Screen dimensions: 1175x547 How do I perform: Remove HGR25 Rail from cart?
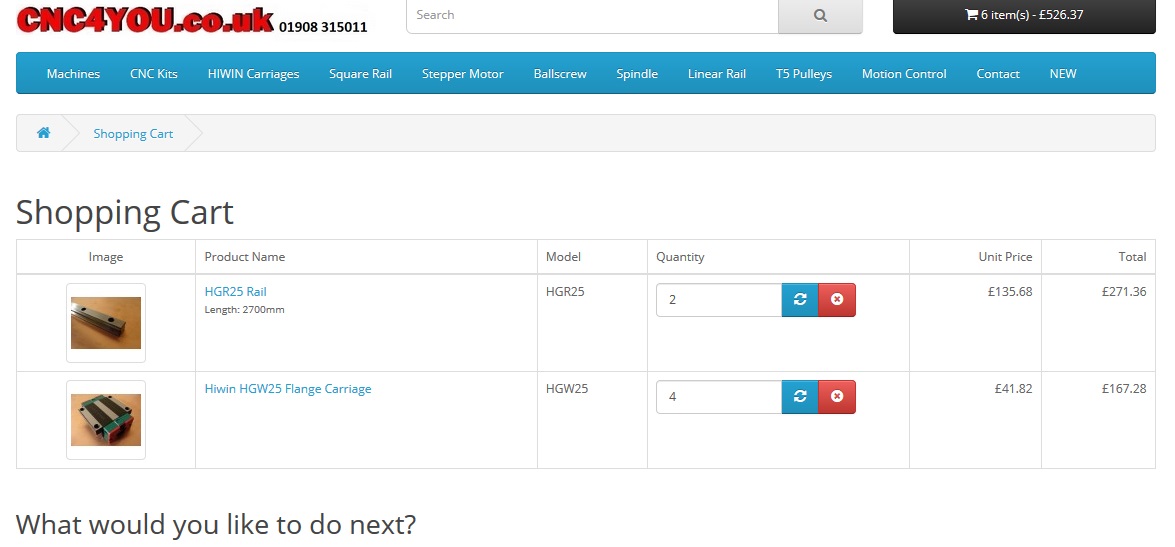[837, 300]
